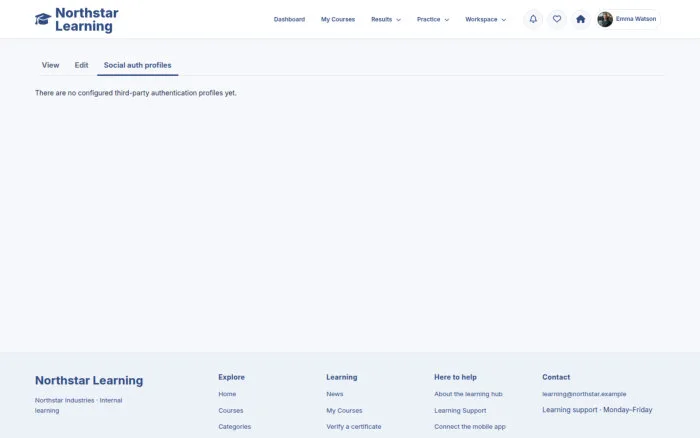Open My Courses in top navigation

(338, 19)
